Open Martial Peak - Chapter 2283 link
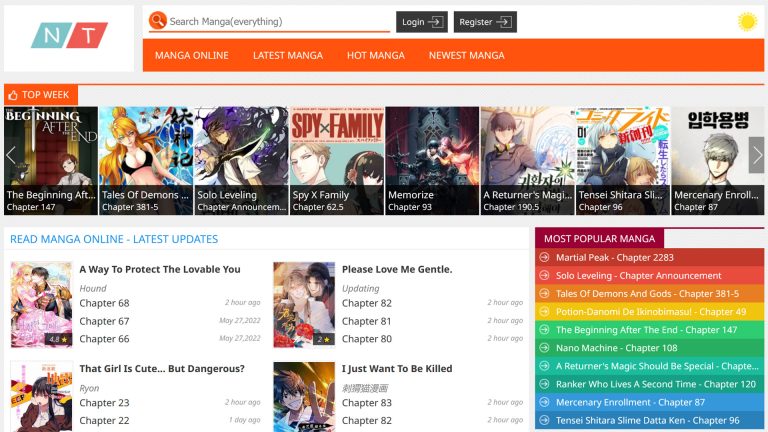The width and height of the screenshot is (768, 432). click(x=615, y=258)
